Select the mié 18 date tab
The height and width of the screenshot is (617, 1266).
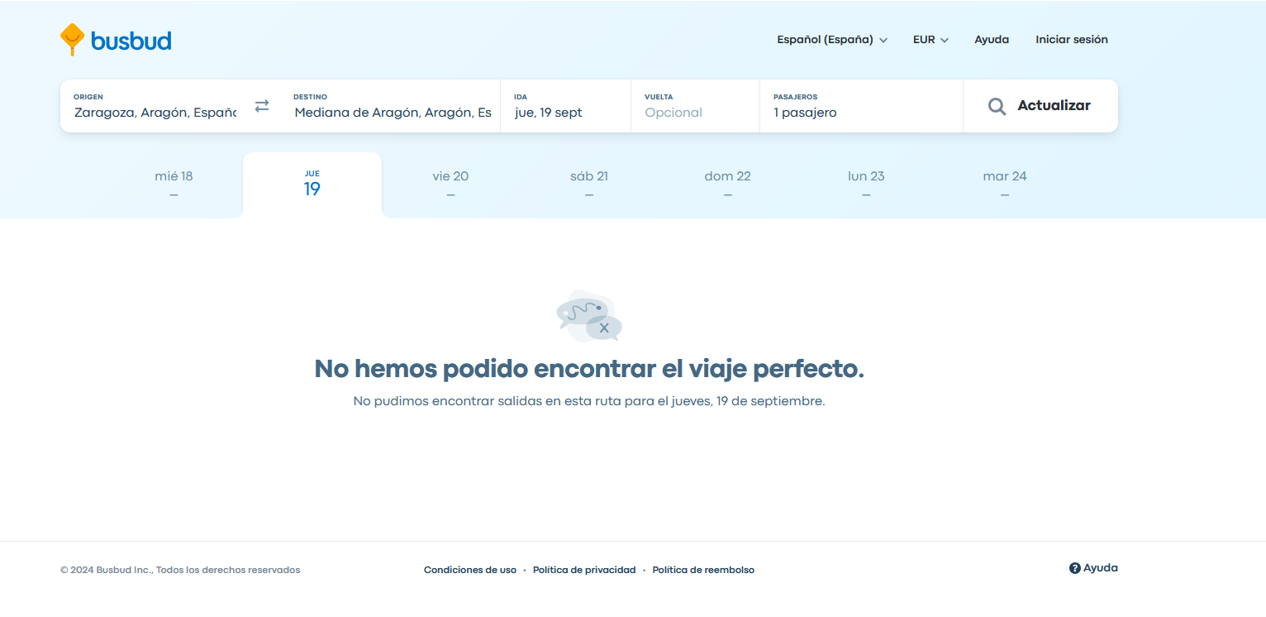[174, 184]
